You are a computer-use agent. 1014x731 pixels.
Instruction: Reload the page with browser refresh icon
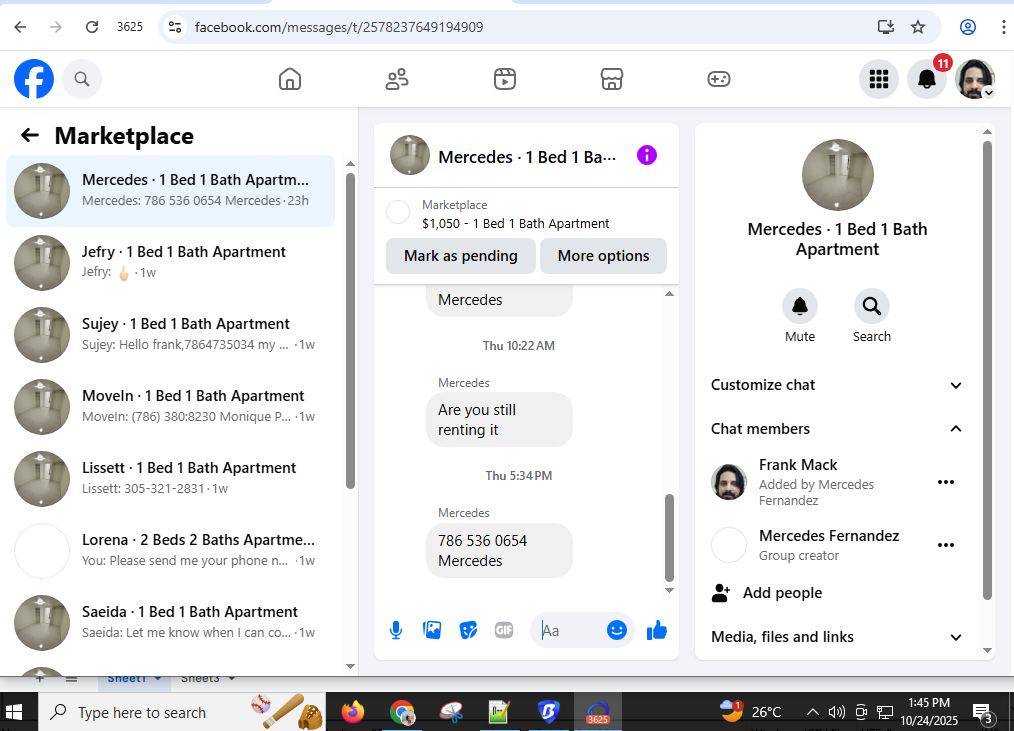[x=92, y=27]
